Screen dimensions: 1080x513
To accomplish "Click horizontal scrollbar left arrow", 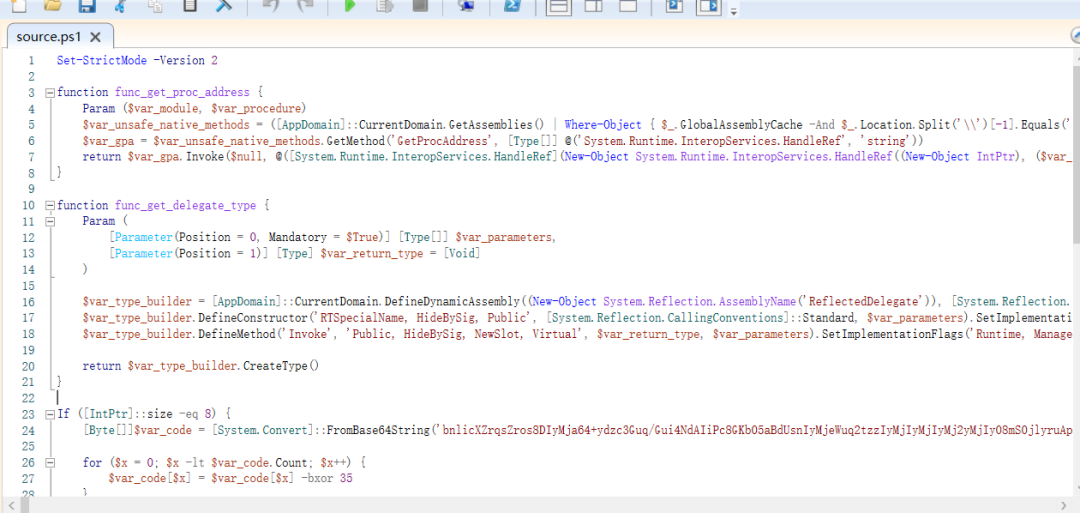I will coord(11,506).
